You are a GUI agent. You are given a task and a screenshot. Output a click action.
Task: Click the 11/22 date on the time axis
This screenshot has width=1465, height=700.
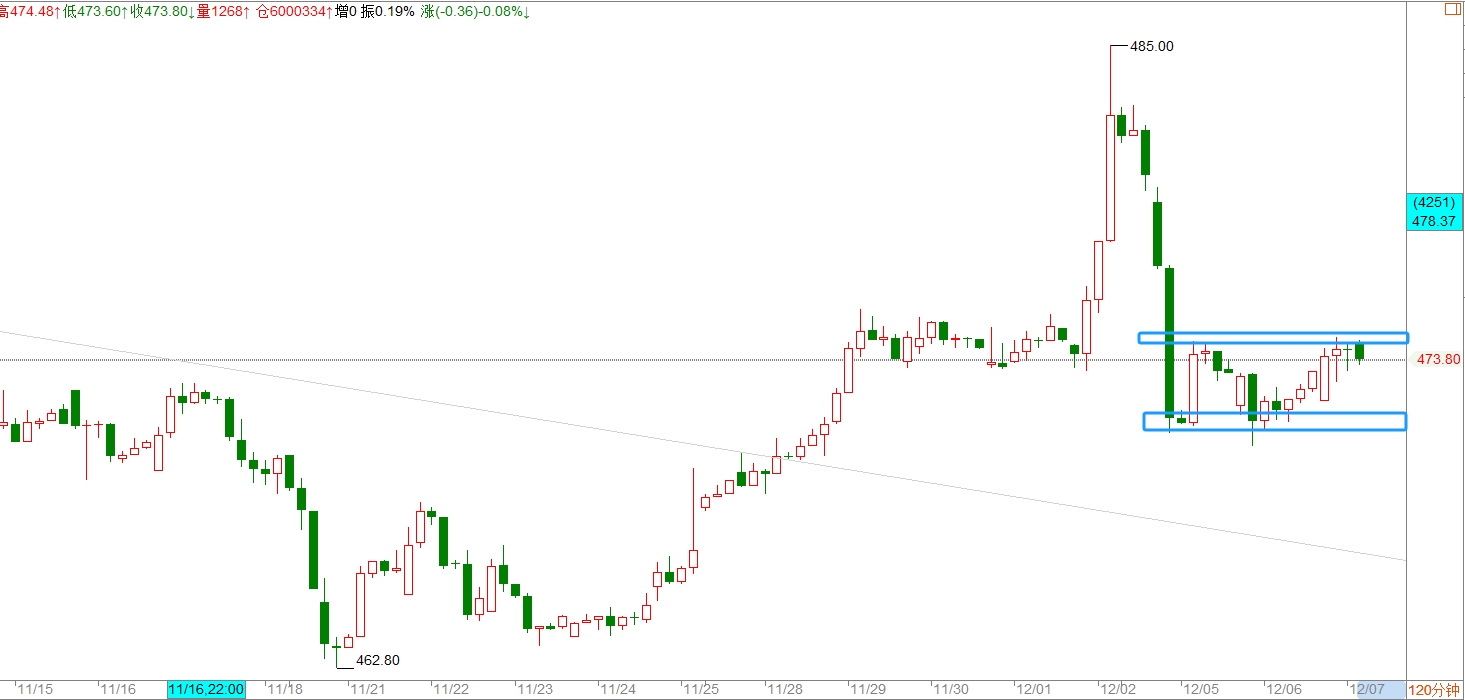(x=451, y=689)
